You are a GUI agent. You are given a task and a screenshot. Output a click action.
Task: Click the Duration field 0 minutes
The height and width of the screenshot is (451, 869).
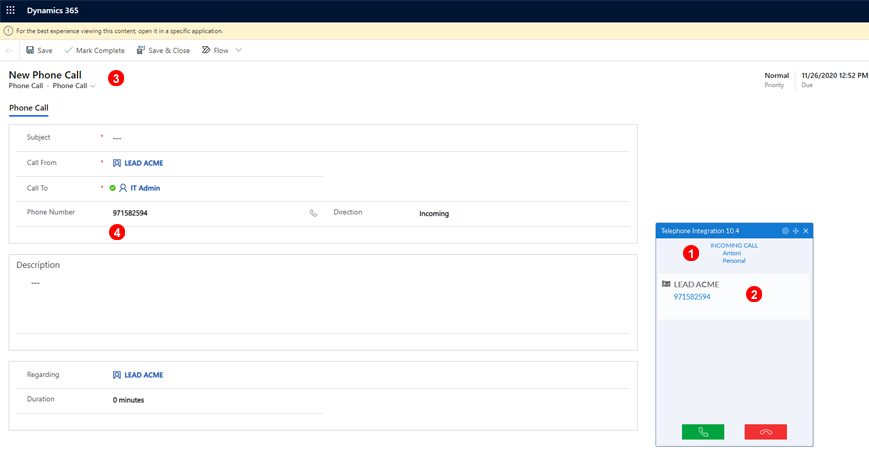coord(129,400)
